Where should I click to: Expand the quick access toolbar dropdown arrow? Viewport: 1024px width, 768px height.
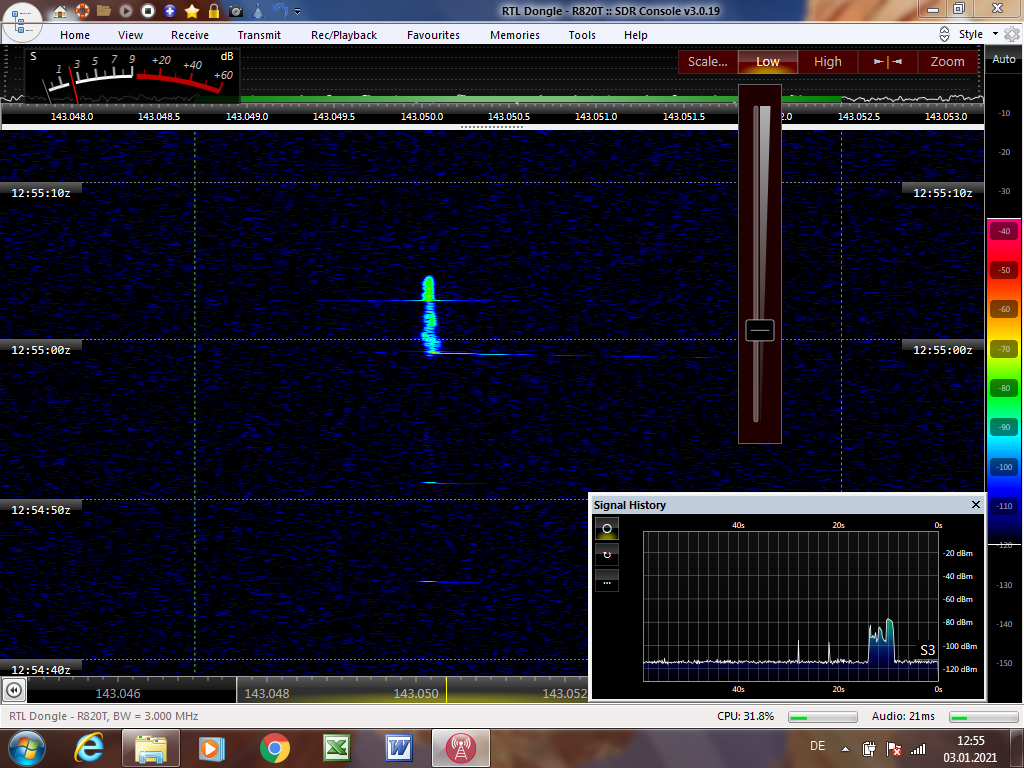(x=298, y=12)
